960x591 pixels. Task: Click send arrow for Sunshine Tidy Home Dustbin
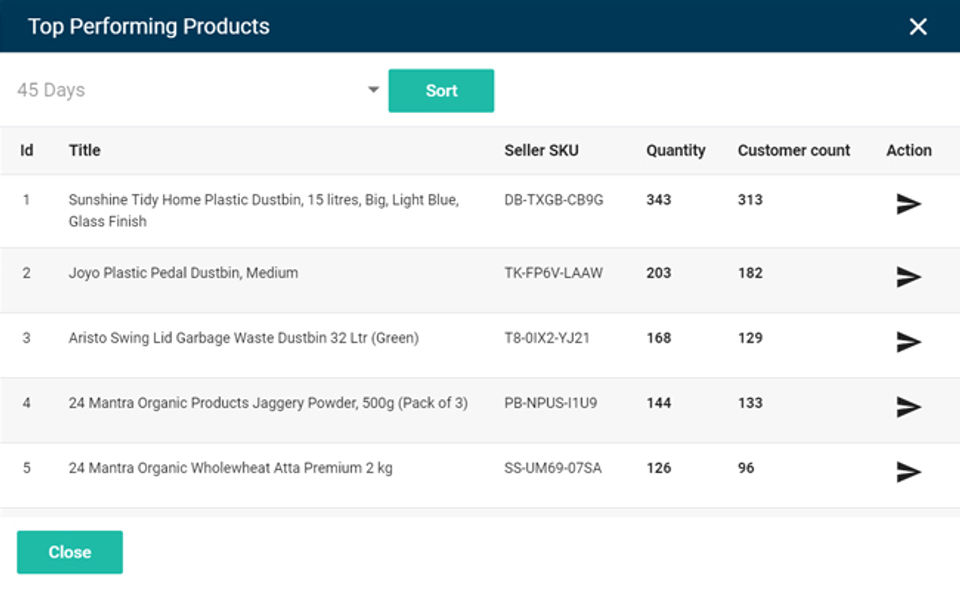pyautogui.click(x=908, y=204)
